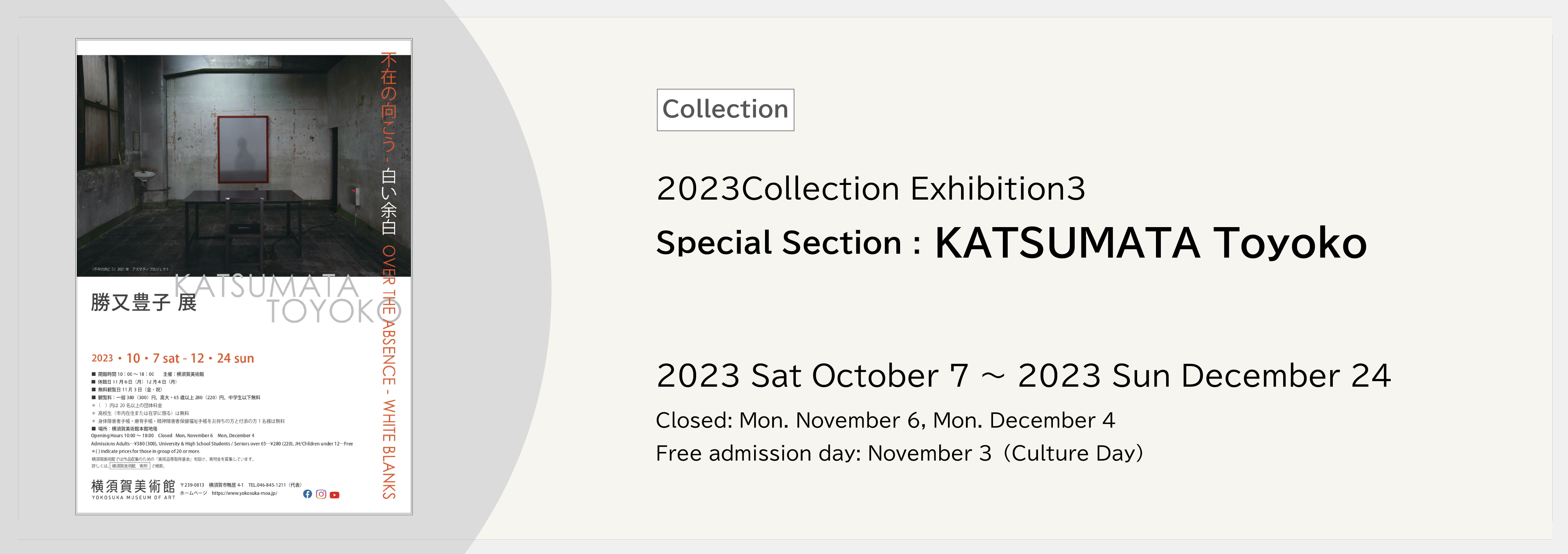
Task: Click the vertical OVER THE ABSENCE title
Action: tap(389, 372)
